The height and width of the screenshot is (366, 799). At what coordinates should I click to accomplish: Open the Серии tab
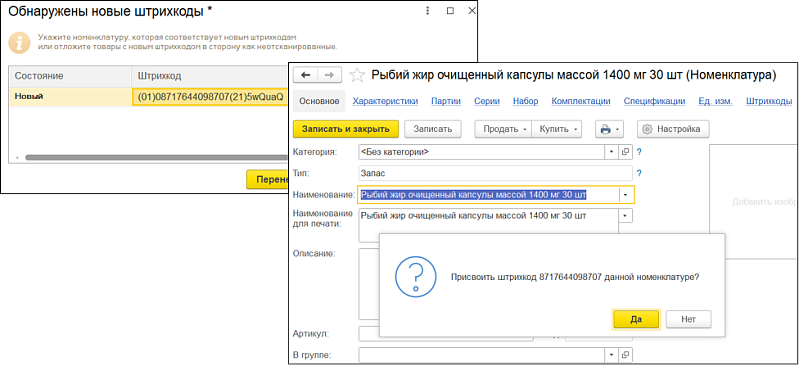pyautogui.click(x=487, y=101)
